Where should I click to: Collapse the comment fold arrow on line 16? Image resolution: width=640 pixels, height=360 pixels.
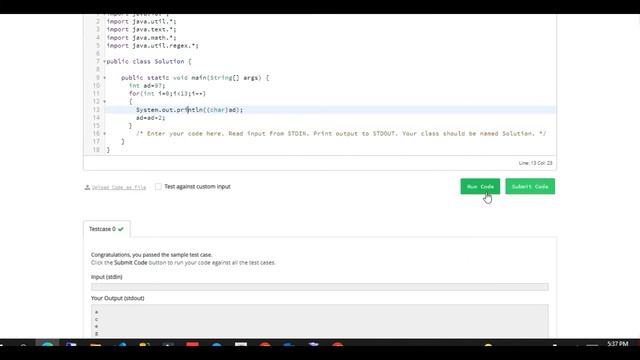tap(104, 133)
